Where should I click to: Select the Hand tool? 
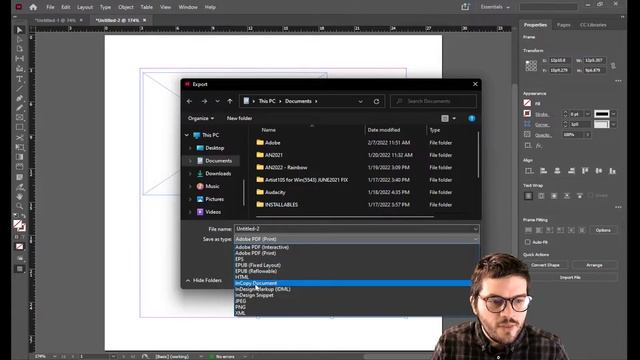tap(19, 196)
